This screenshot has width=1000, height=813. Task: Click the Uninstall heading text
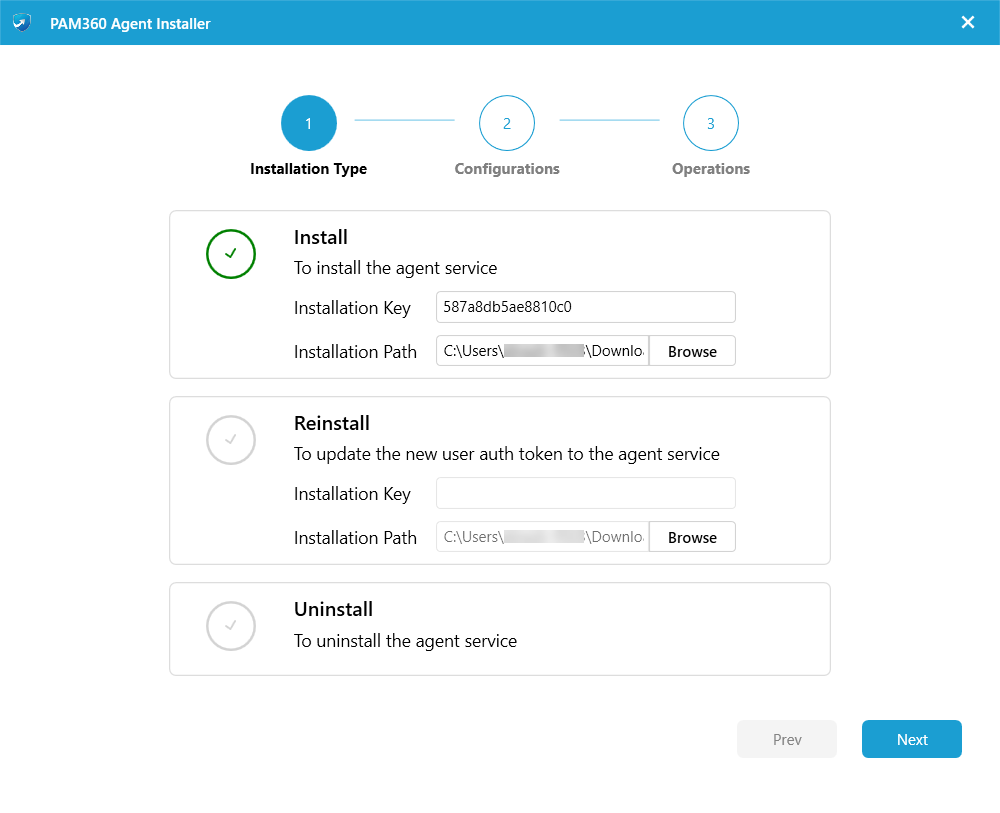(333, 610)
